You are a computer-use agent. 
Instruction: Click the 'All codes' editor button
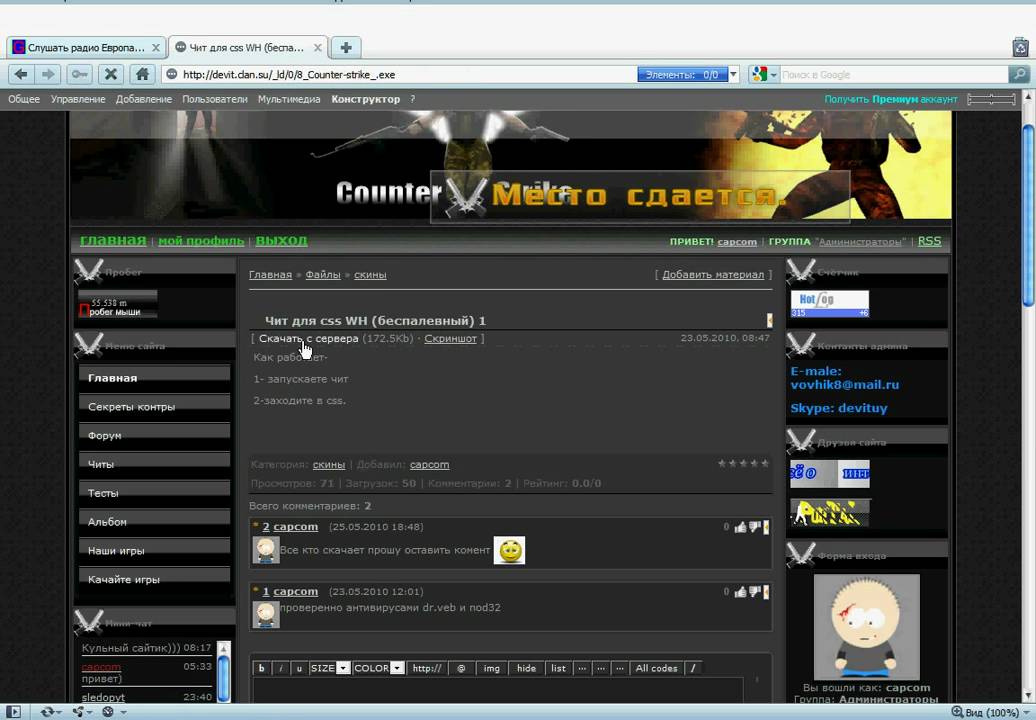coord(656,668)
